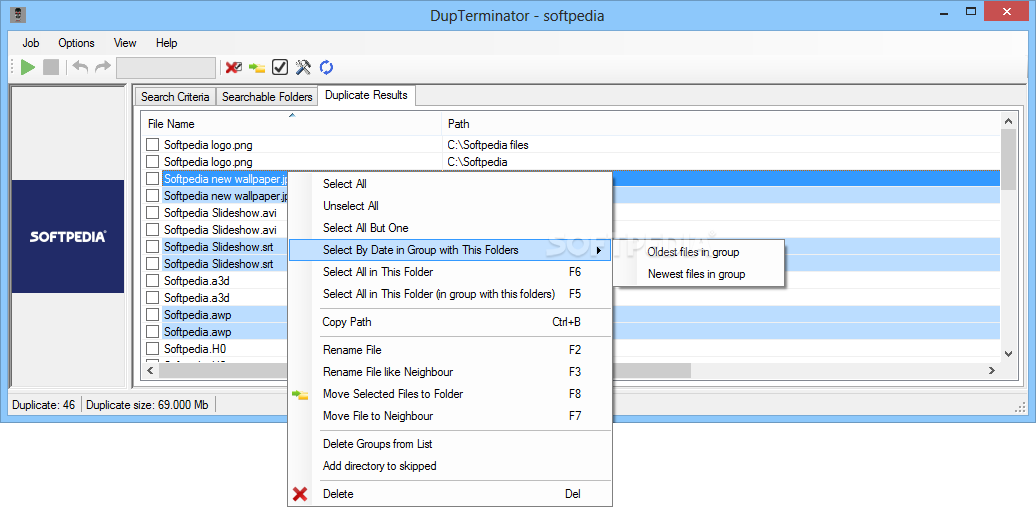Sort by the Path column header
The width and height of the screenshot is (1036, 507).
click(x=721, y=124)
